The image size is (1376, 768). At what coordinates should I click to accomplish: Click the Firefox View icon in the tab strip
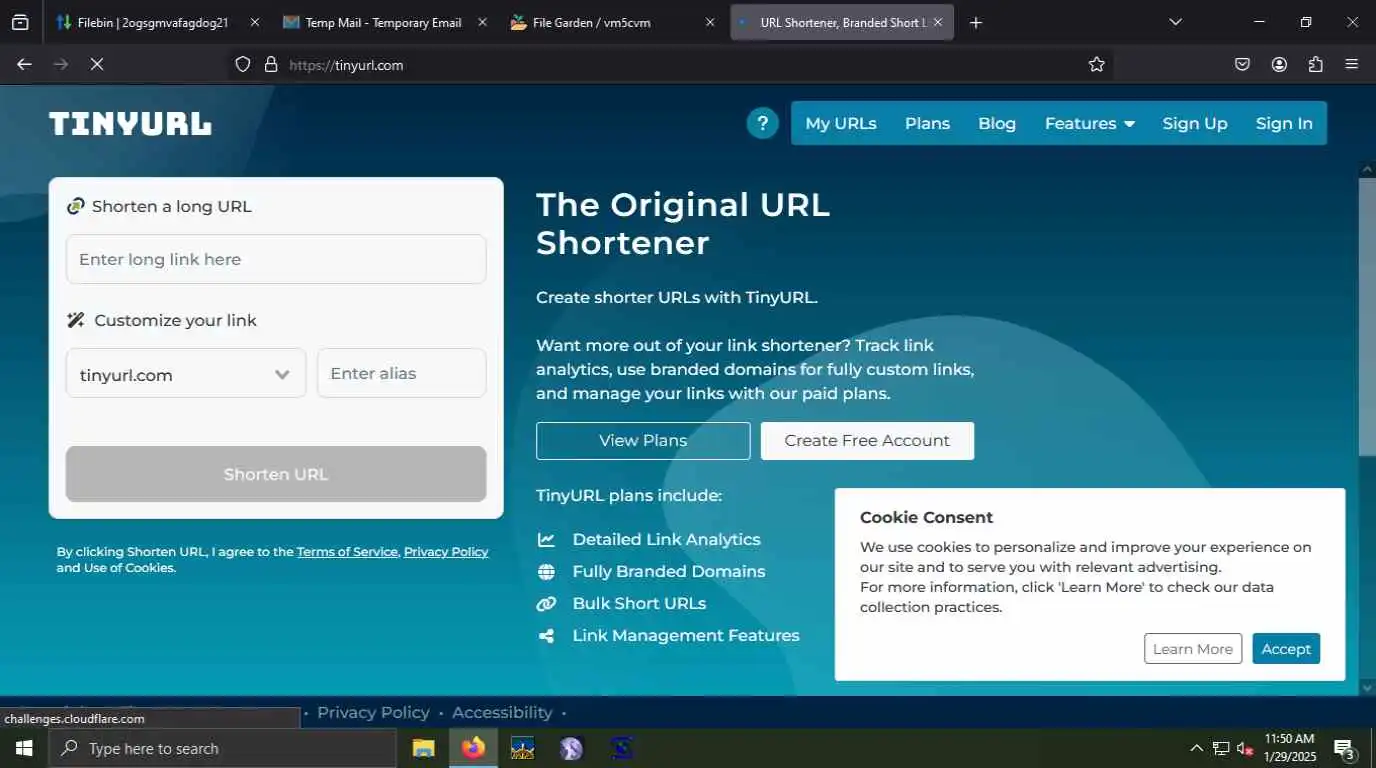(x=20, y=22)
